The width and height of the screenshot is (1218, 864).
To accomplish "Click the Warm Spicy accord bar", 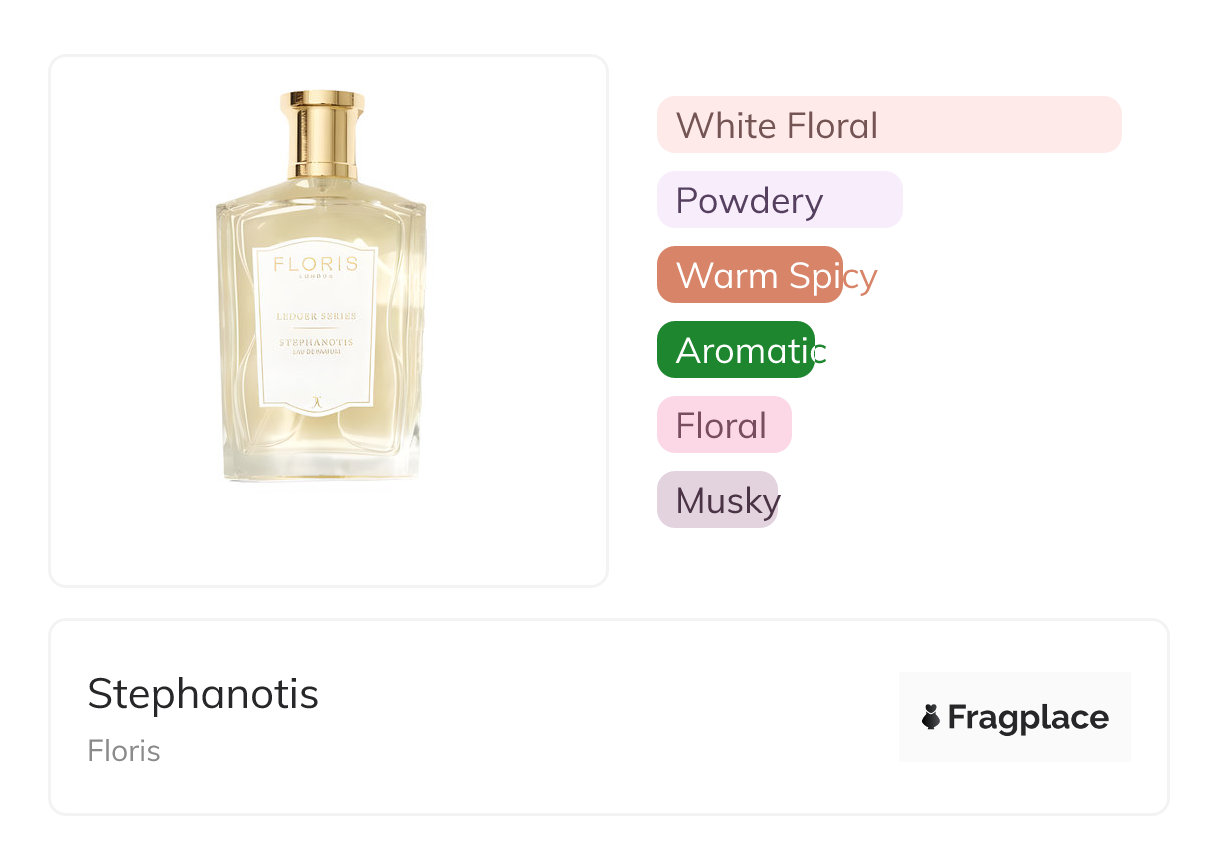I will tap(749, 275).
